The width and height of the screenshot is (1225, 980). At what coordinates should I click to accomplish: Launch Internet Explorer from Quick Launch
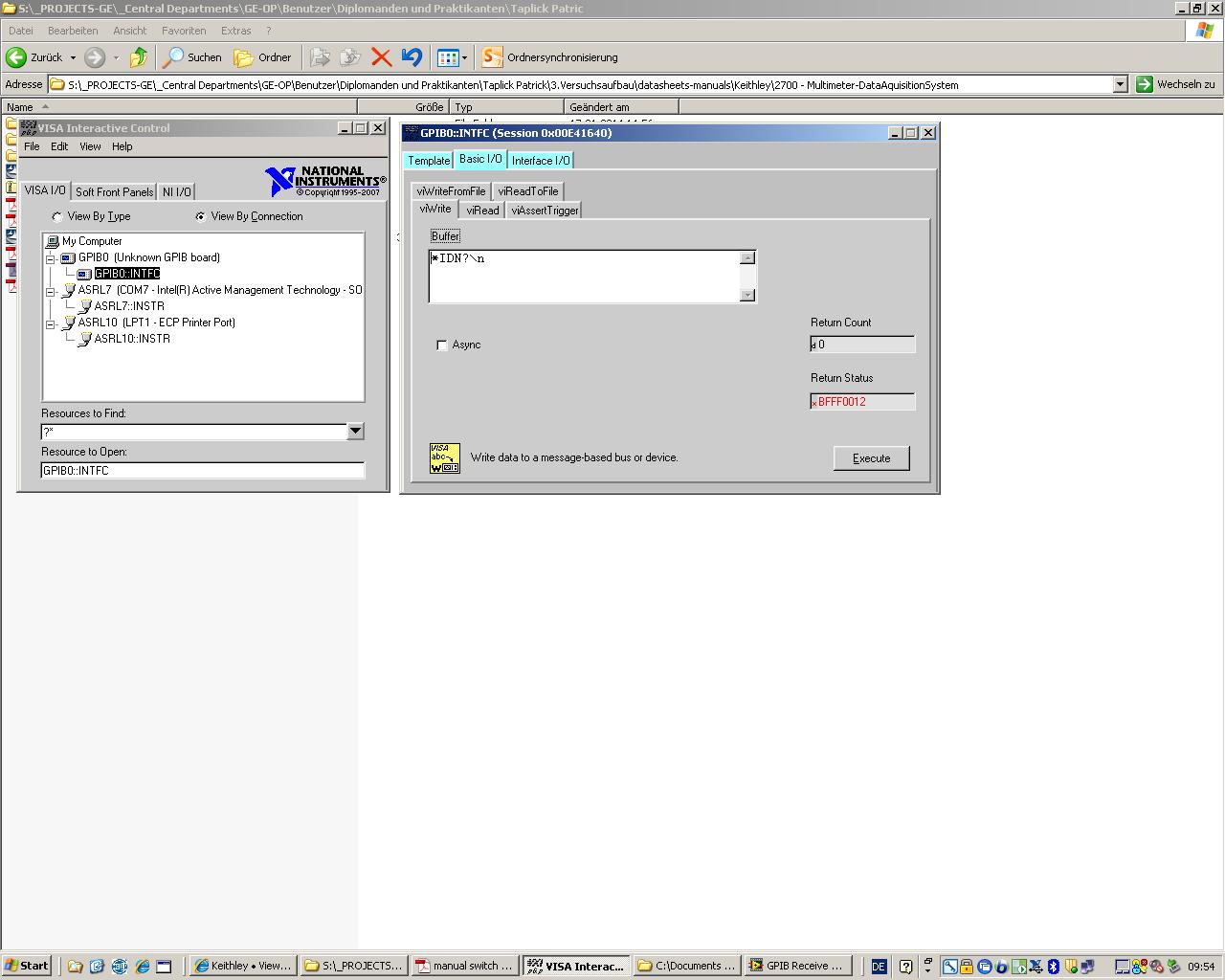click(143, 967)
